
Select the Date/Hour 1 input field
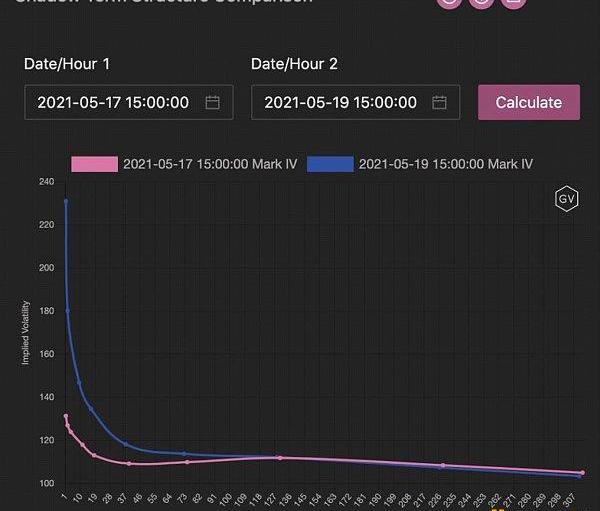(113, 102)
